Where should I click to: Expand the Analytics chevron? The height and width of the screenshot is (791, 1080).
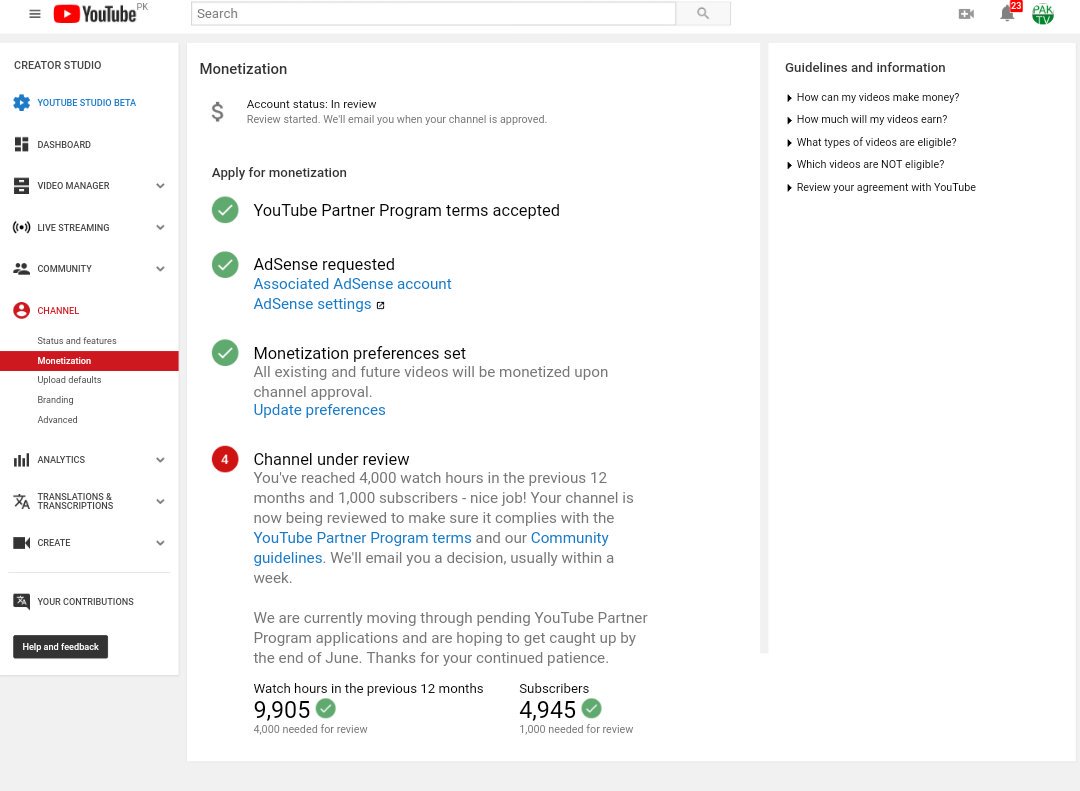(160, 460)
